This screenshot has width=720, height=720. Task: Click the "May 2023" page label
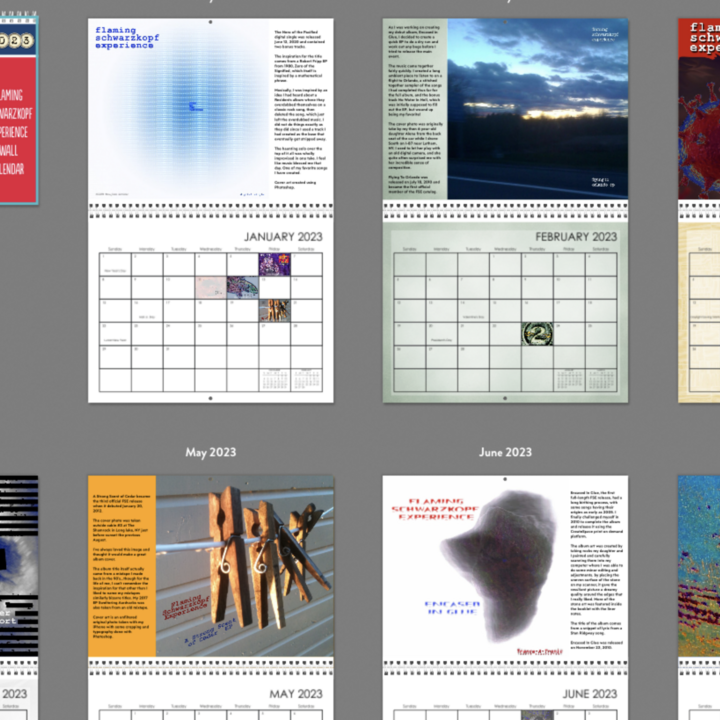click(210, 453)
